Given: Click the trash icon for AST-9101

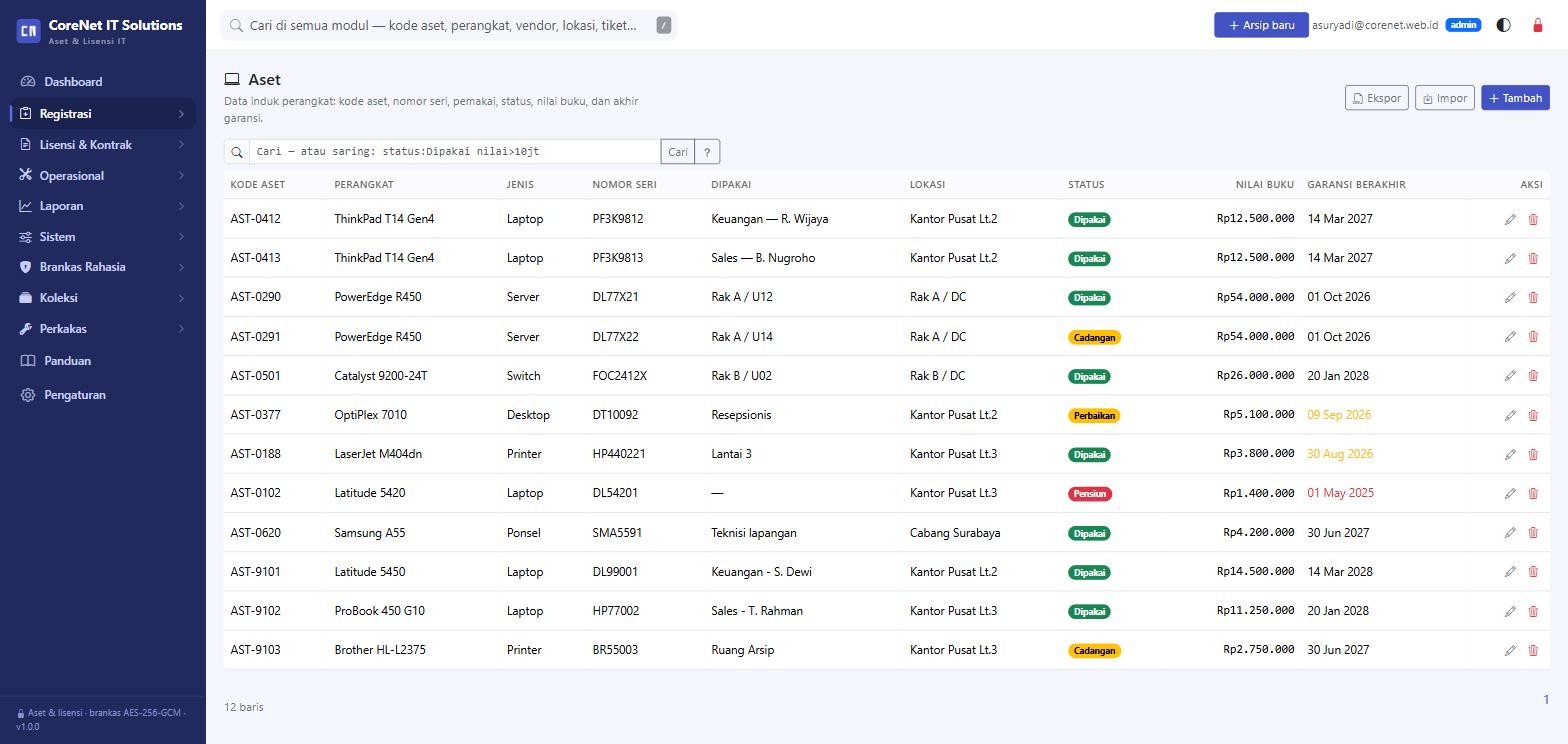Looking at the screenshot, I should point(1533,572).
